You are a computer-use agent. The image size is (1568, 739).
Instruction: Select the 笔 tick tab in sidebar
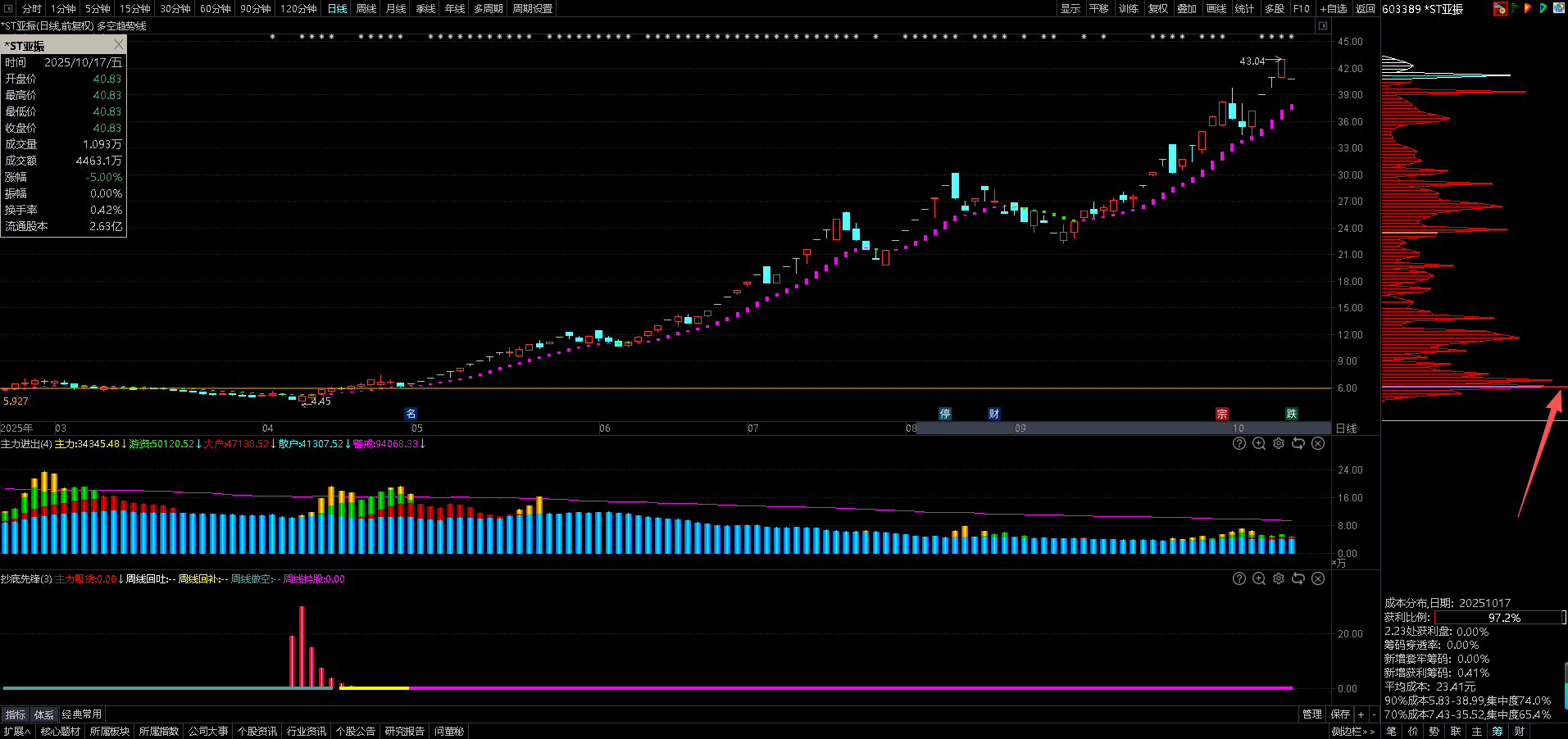pos(1391,731)
